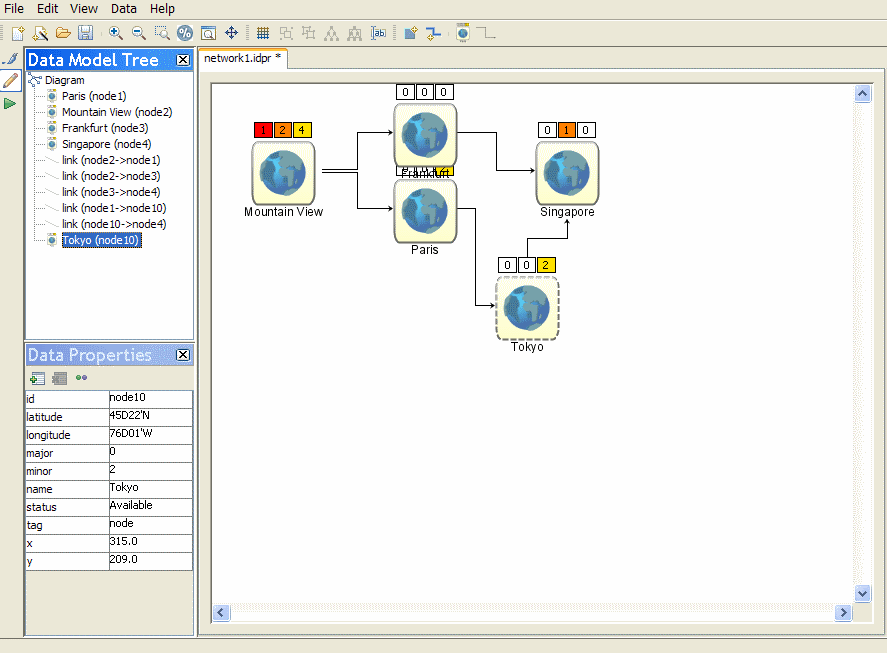The height and width of the screenshot is (653, 887).
Task: Click the vertical scrollbar down arrow
Action: pos(864,592)
